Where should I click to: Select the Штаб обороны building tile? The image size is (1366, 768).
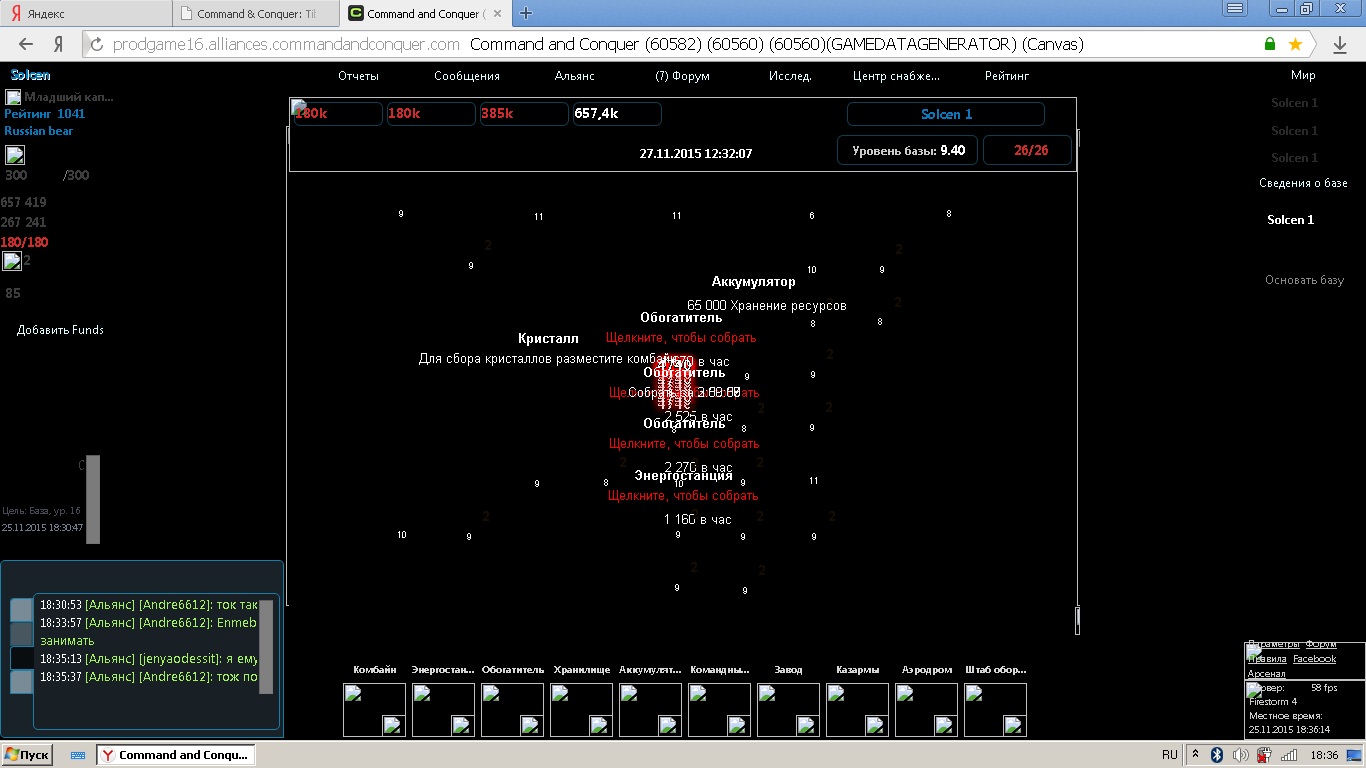[995, 710]
